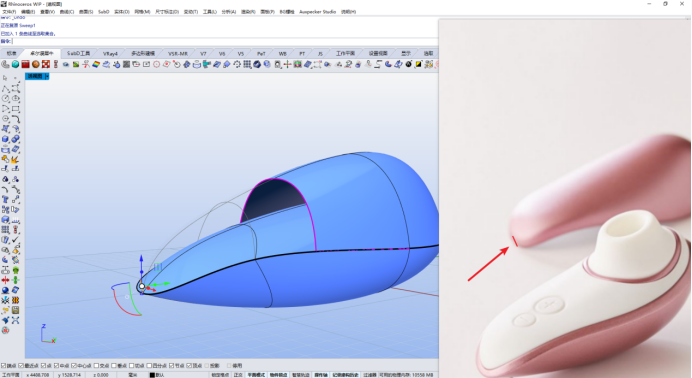Select the Rectangle tool in left toolbar

point(15,109)
